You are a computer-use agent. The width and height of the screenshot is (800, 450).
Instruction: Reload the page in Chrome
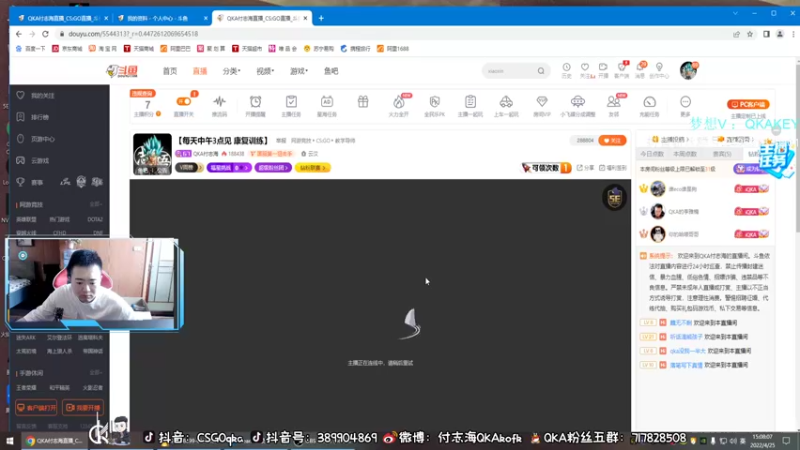pos(45,34)
